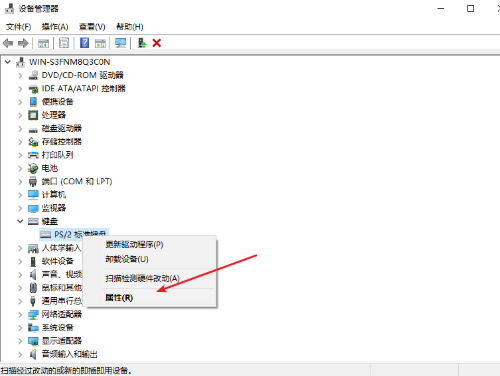500x376 pixels.
Task: Collapse the WIN-S3FNM8Q3C0N root node
Action: pyautogui.click(x=8, y=62)
